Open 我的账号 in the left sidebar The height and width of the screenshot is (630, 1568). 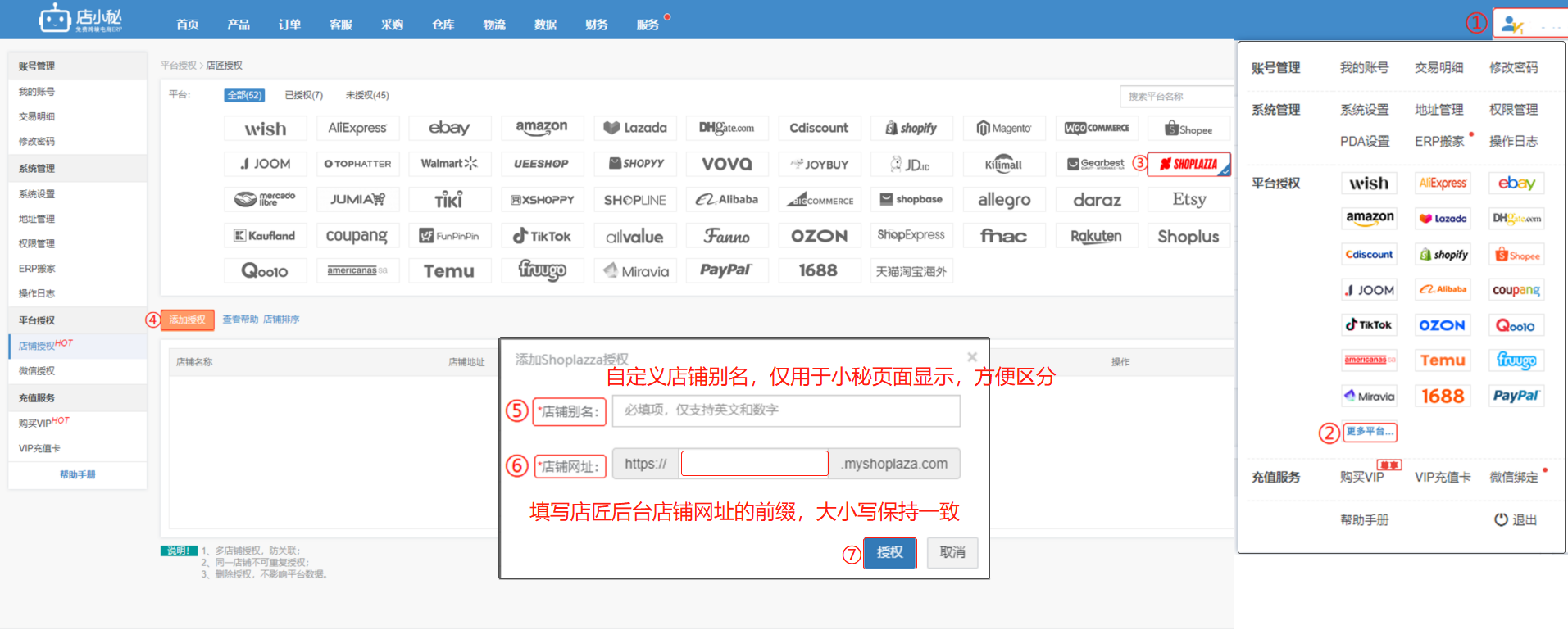tap(37, 92)
